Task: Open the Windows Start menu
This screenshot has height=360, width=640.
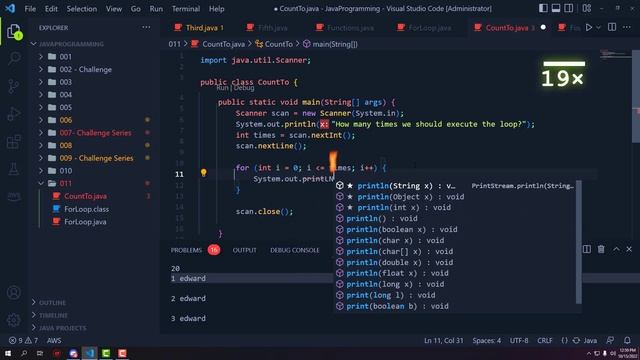Action: point(8,353)
